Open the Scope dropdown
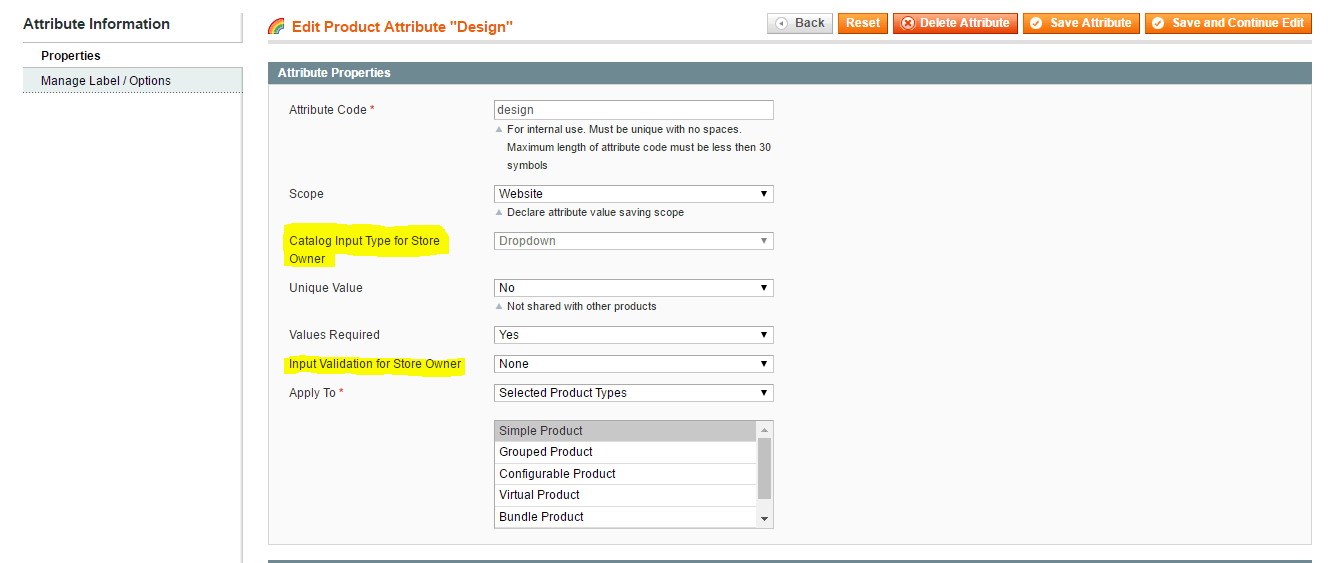 coord(634,194)
